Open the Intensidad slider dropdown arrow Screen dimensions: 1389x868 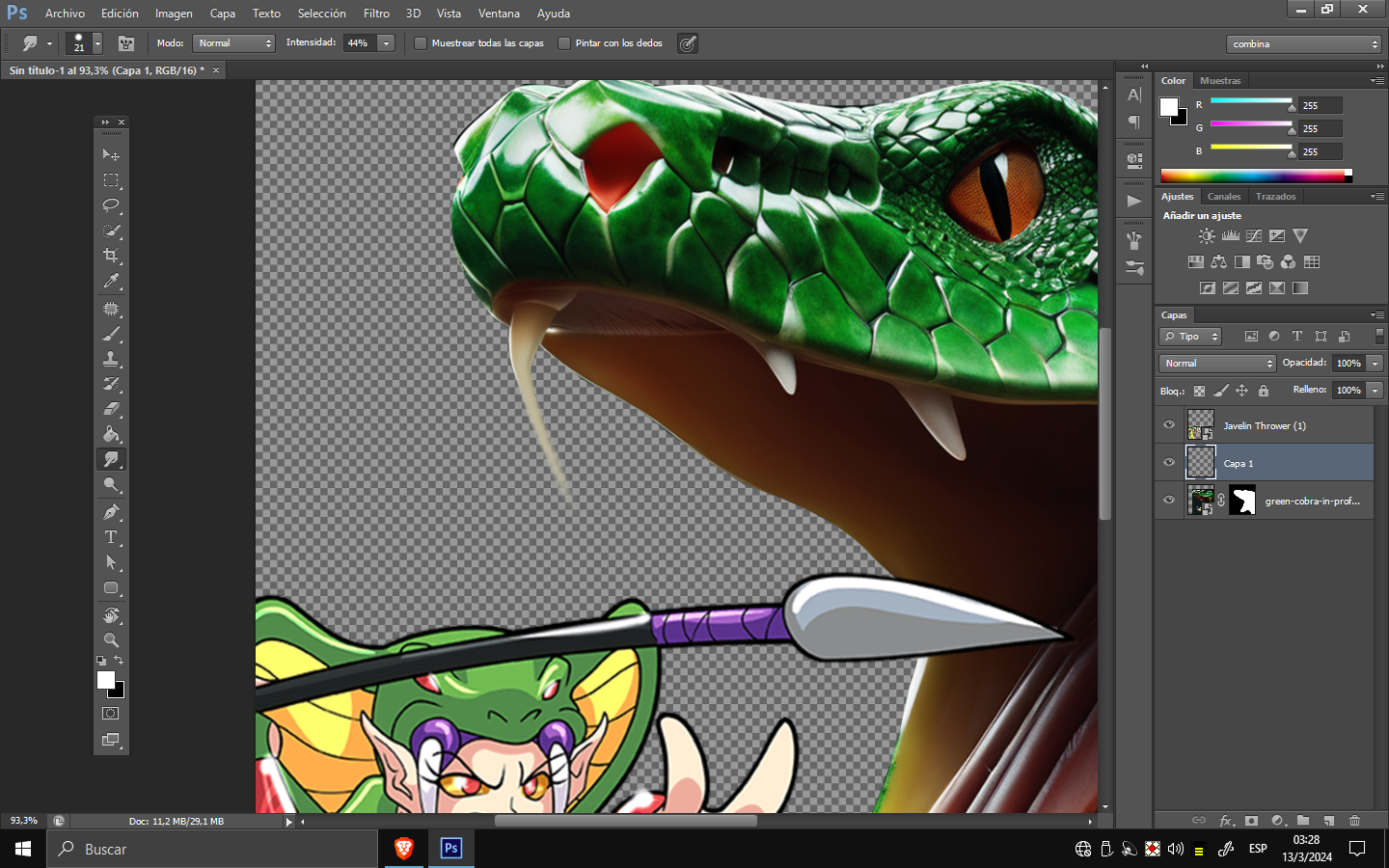pyautogui.click(x=386, y=43)
